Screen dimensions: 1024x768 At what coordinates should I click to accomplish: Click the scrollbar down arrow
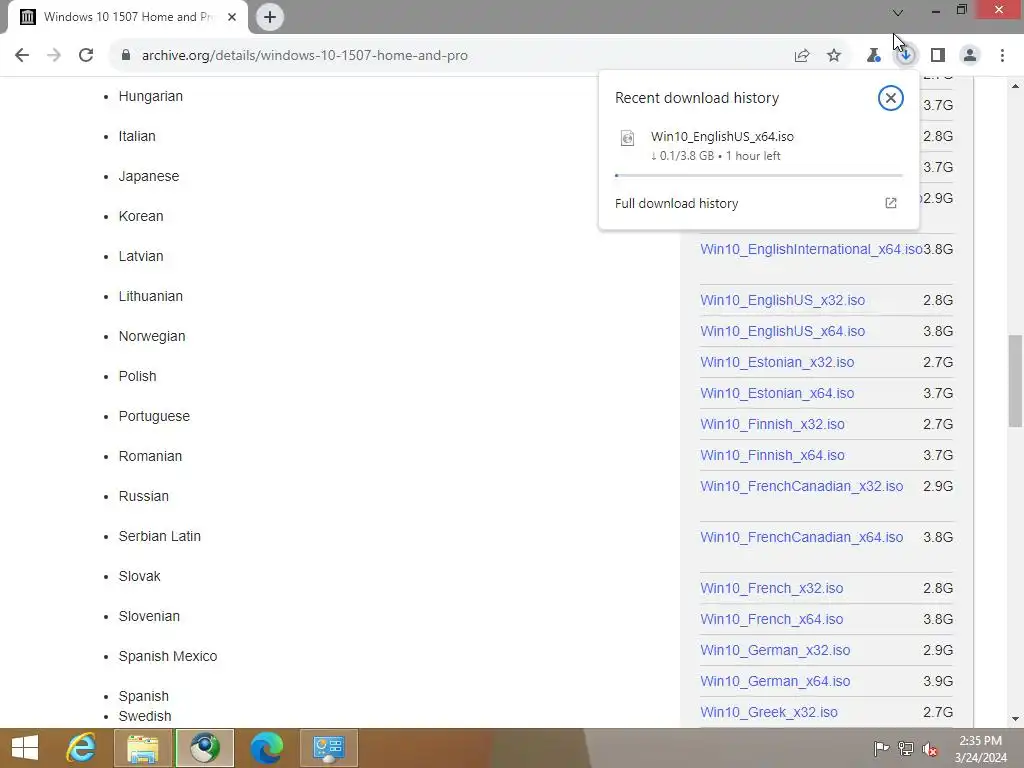1015,720
